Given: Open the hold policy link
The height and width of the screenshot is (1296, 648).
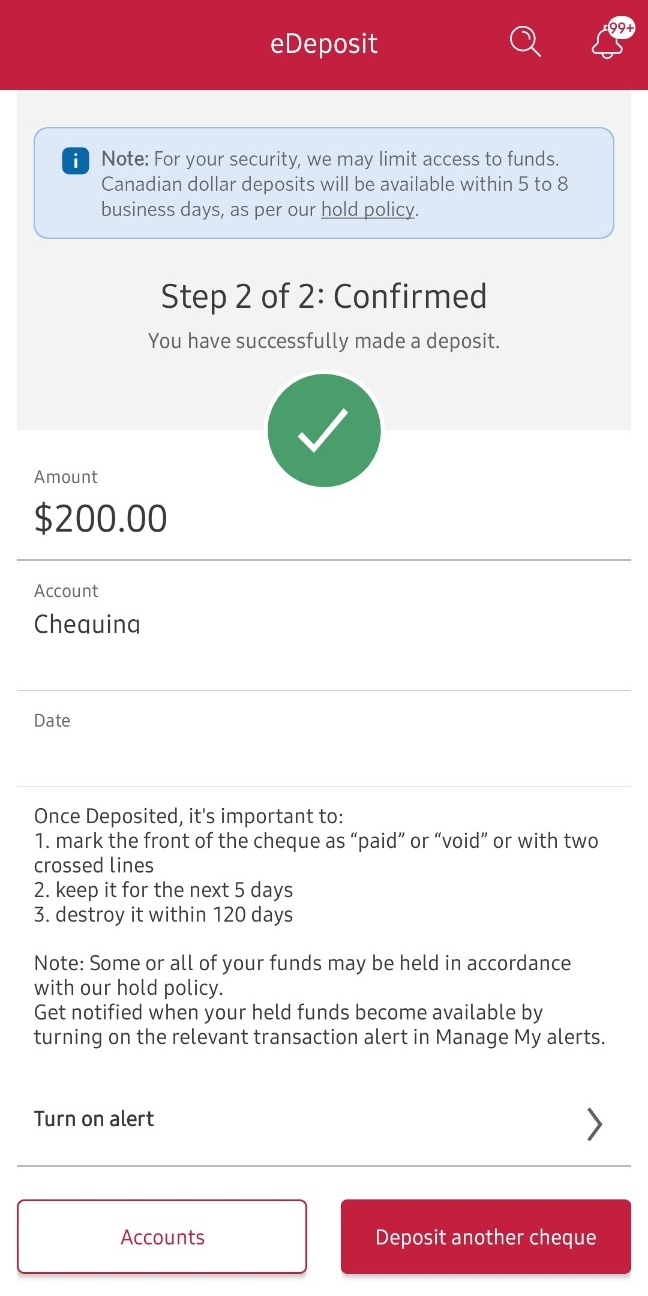Looking at the screenshot, I should click(x=367, y=210).
